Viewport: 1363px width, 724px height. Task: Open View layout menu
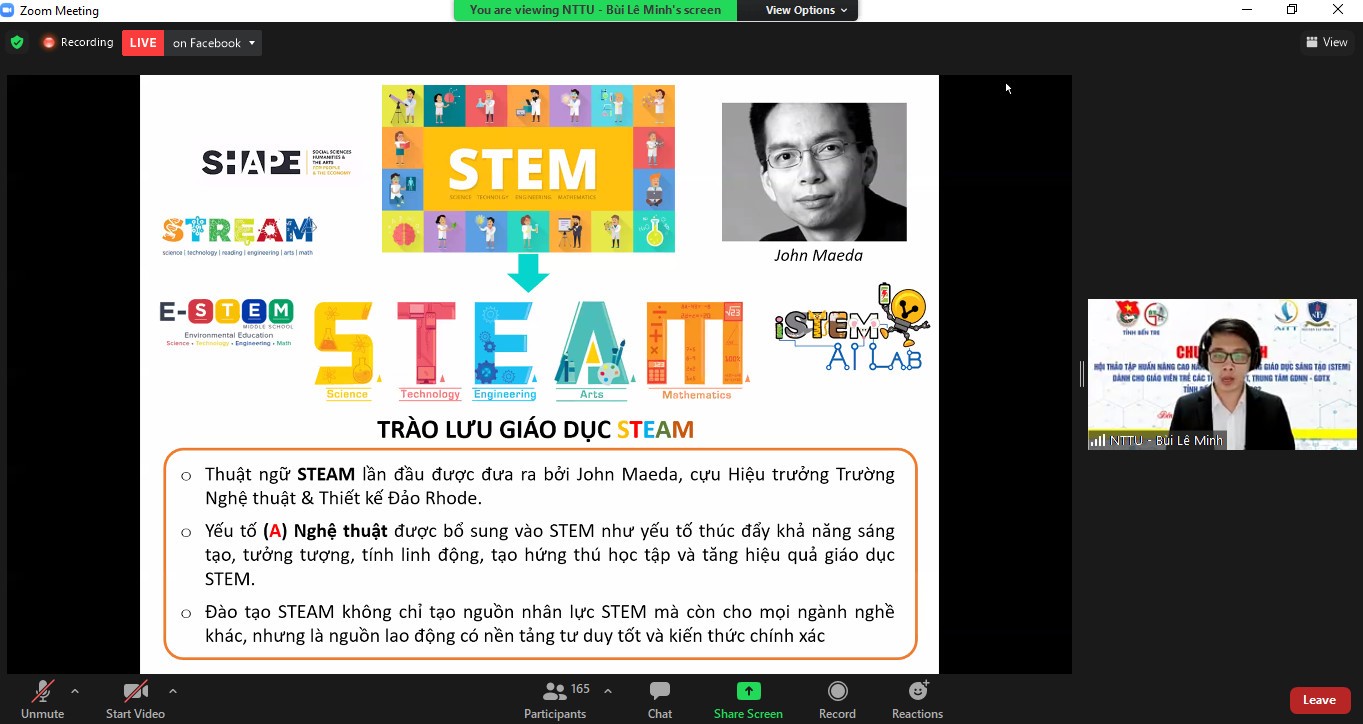pos(1326,42)
